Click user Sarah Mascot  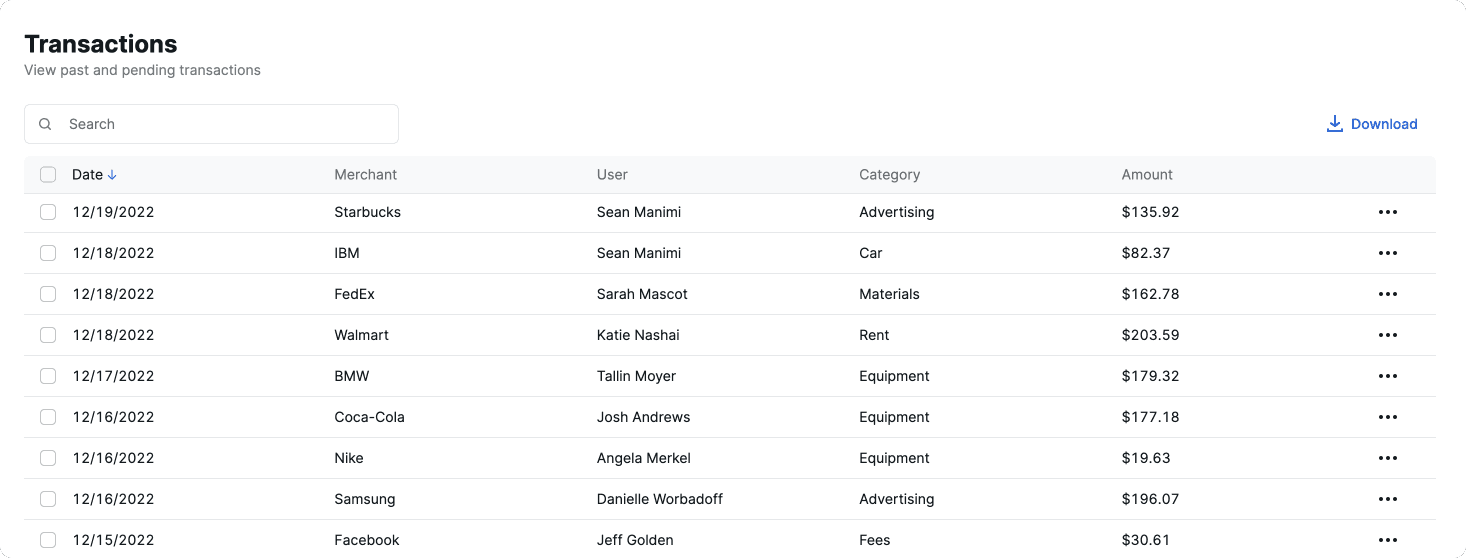tap(642, 294)
